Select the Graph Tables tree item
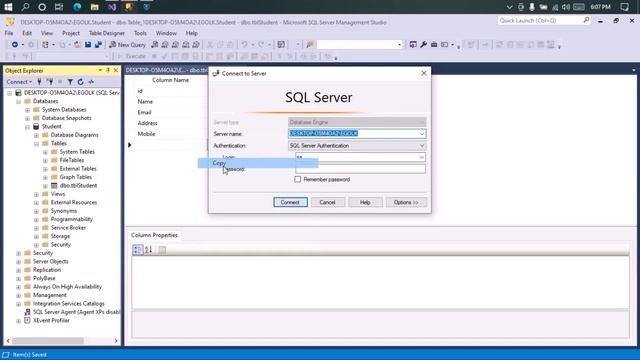 pos(76,177)
